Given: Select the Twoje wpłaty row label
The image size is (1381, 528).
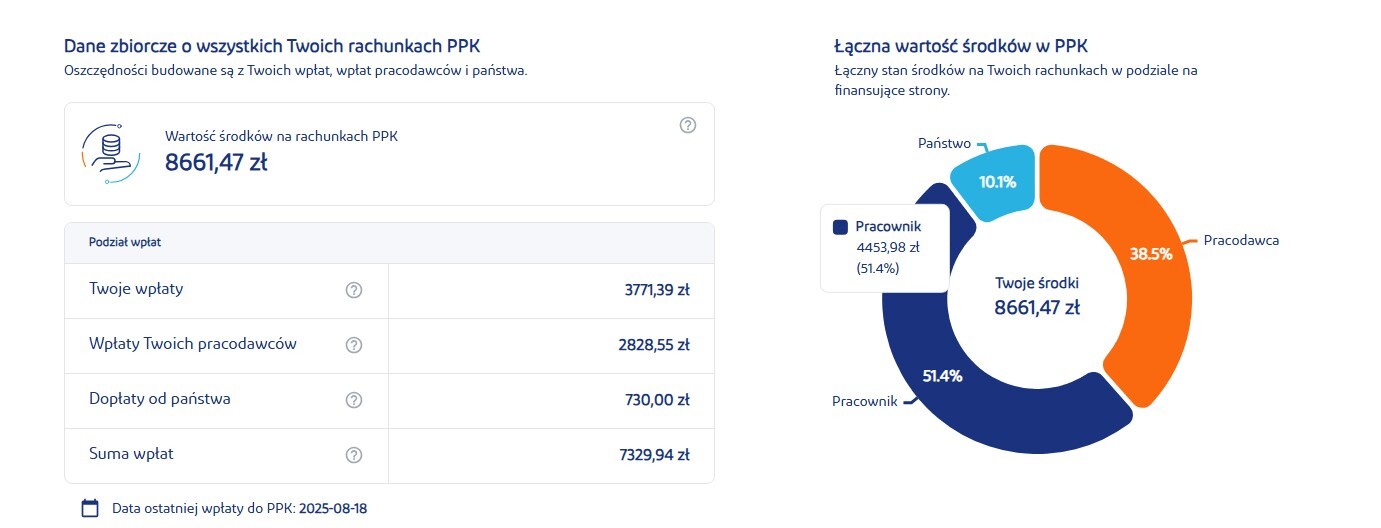Looking at the screenshot, I should [x=136, y=289].
